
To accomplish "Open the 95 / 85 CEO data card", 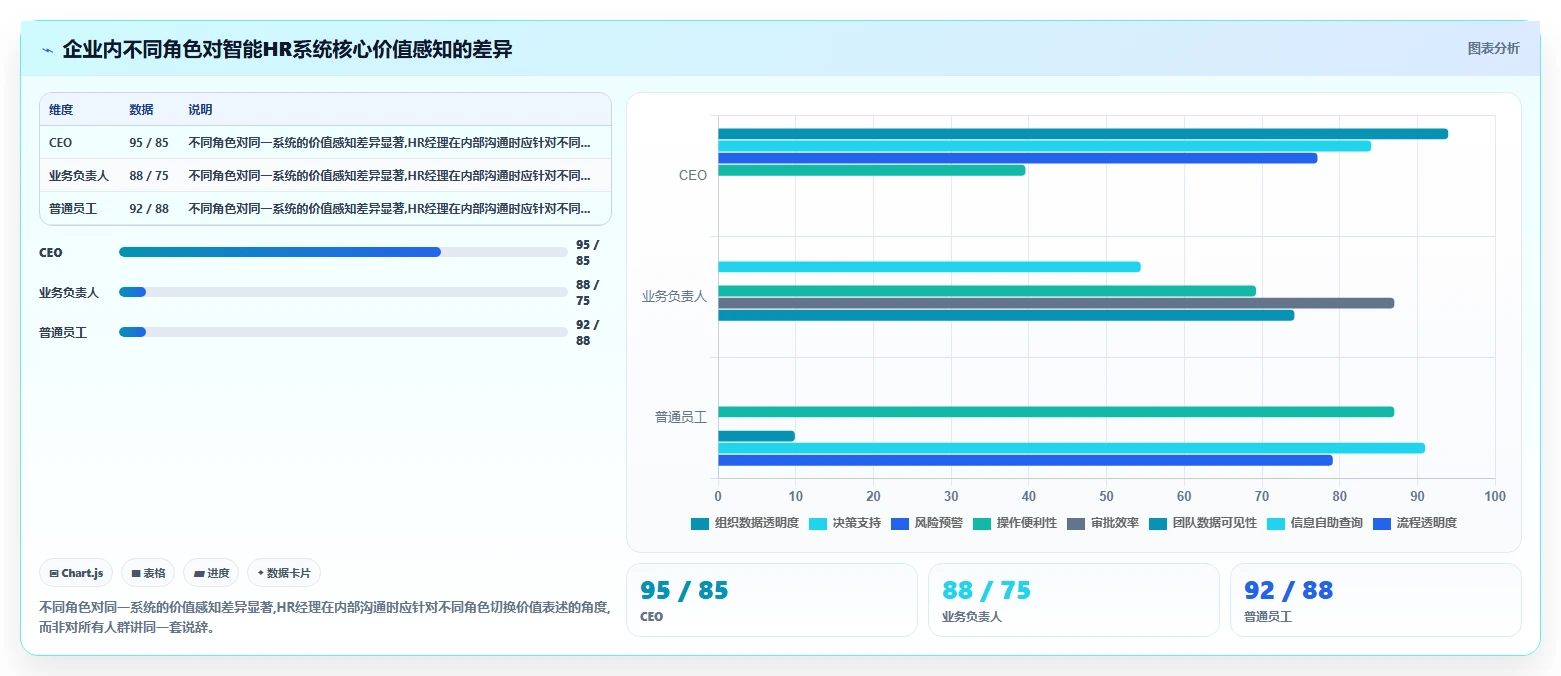I will pyautogui.click(x=771, y=600).
